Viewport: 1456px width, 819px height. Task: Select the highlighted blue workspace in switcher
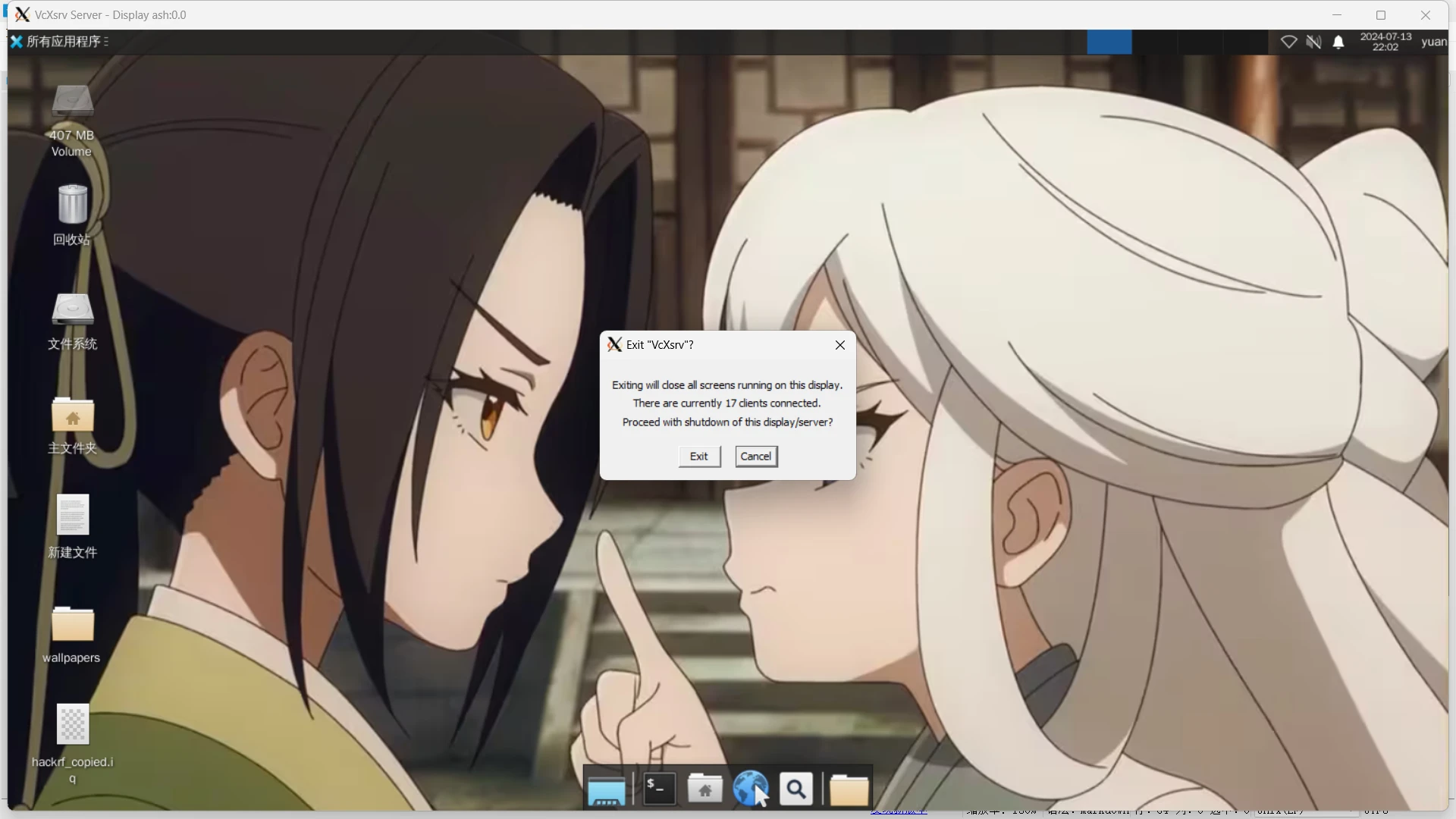[1109, 42]
